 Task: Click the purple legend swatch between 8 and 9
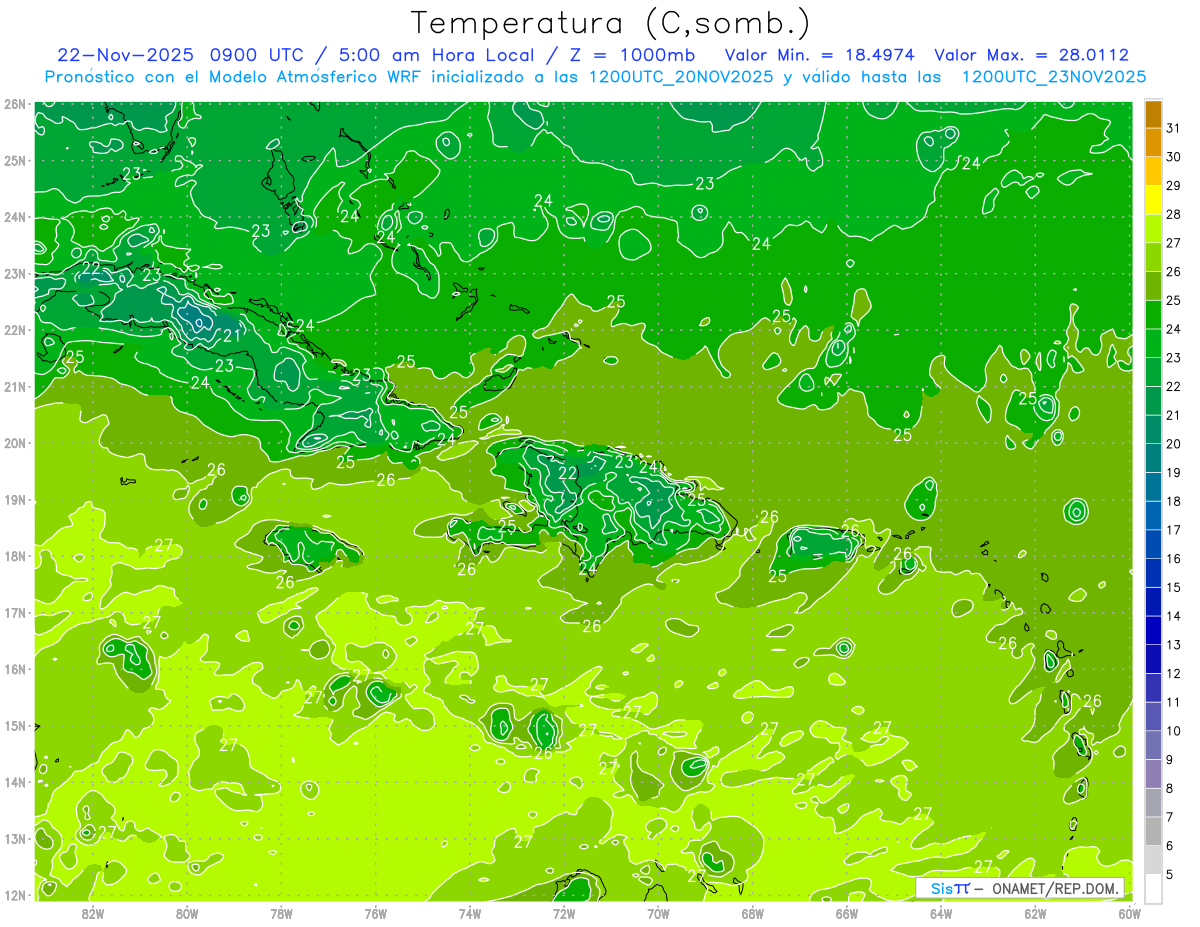(1153, 774)
